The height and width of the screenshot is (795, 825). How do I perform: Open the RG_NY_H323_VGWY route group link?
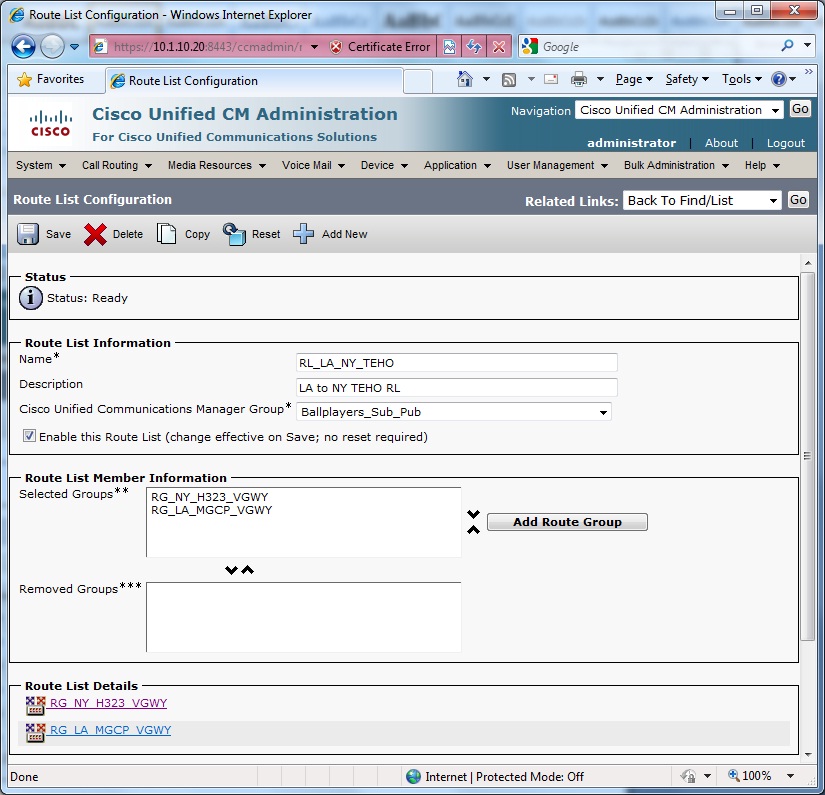click(x=108, y=703)
